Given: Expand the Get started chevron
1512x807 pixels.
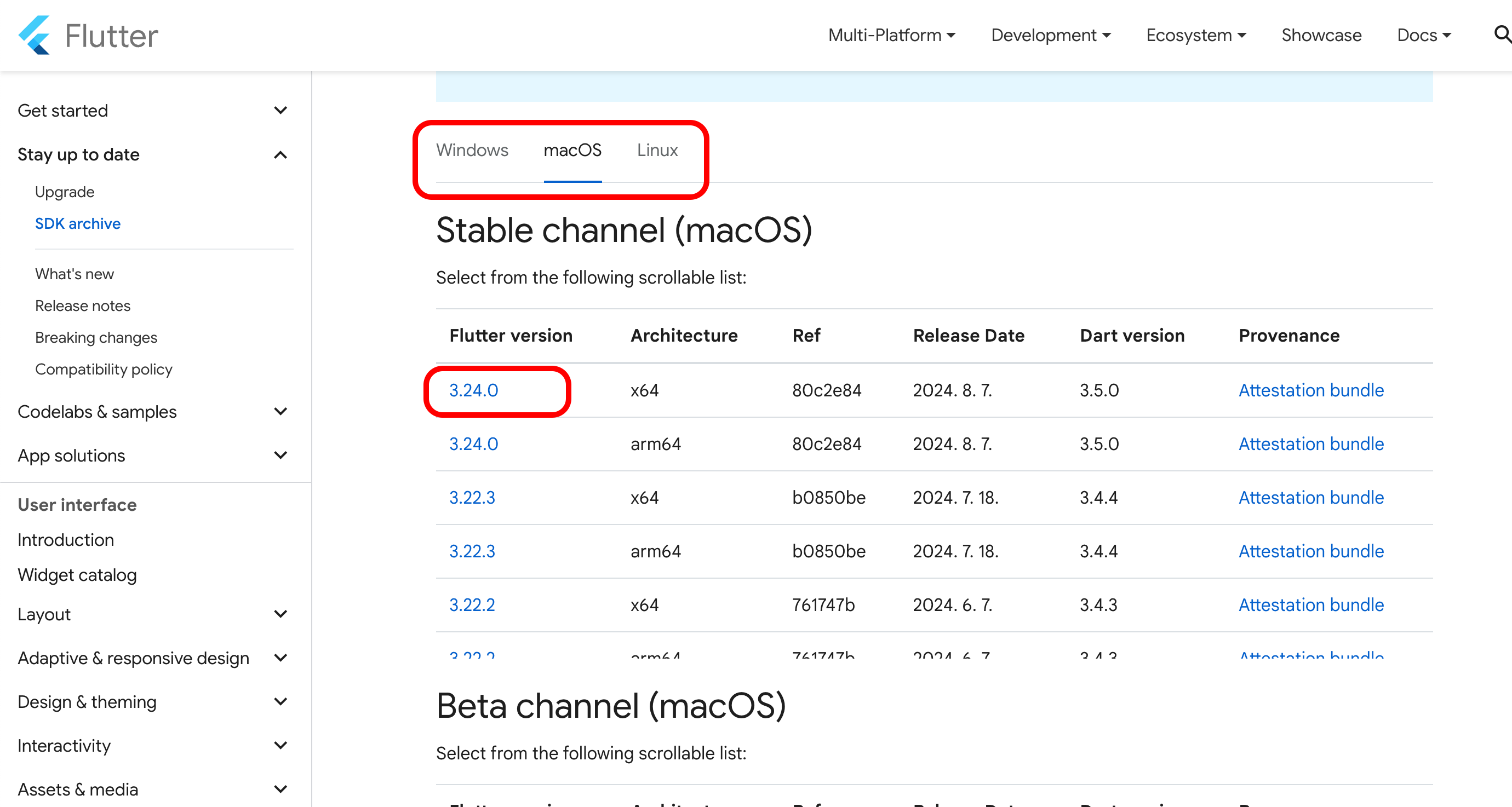Looking at the screenshot, I should [x=280, y=110].
